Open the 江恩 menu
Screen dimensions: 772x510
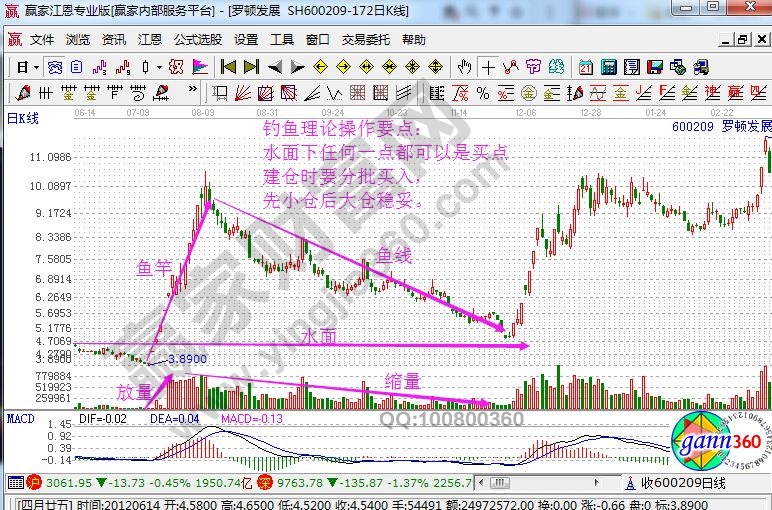click(x=149, y=40)
